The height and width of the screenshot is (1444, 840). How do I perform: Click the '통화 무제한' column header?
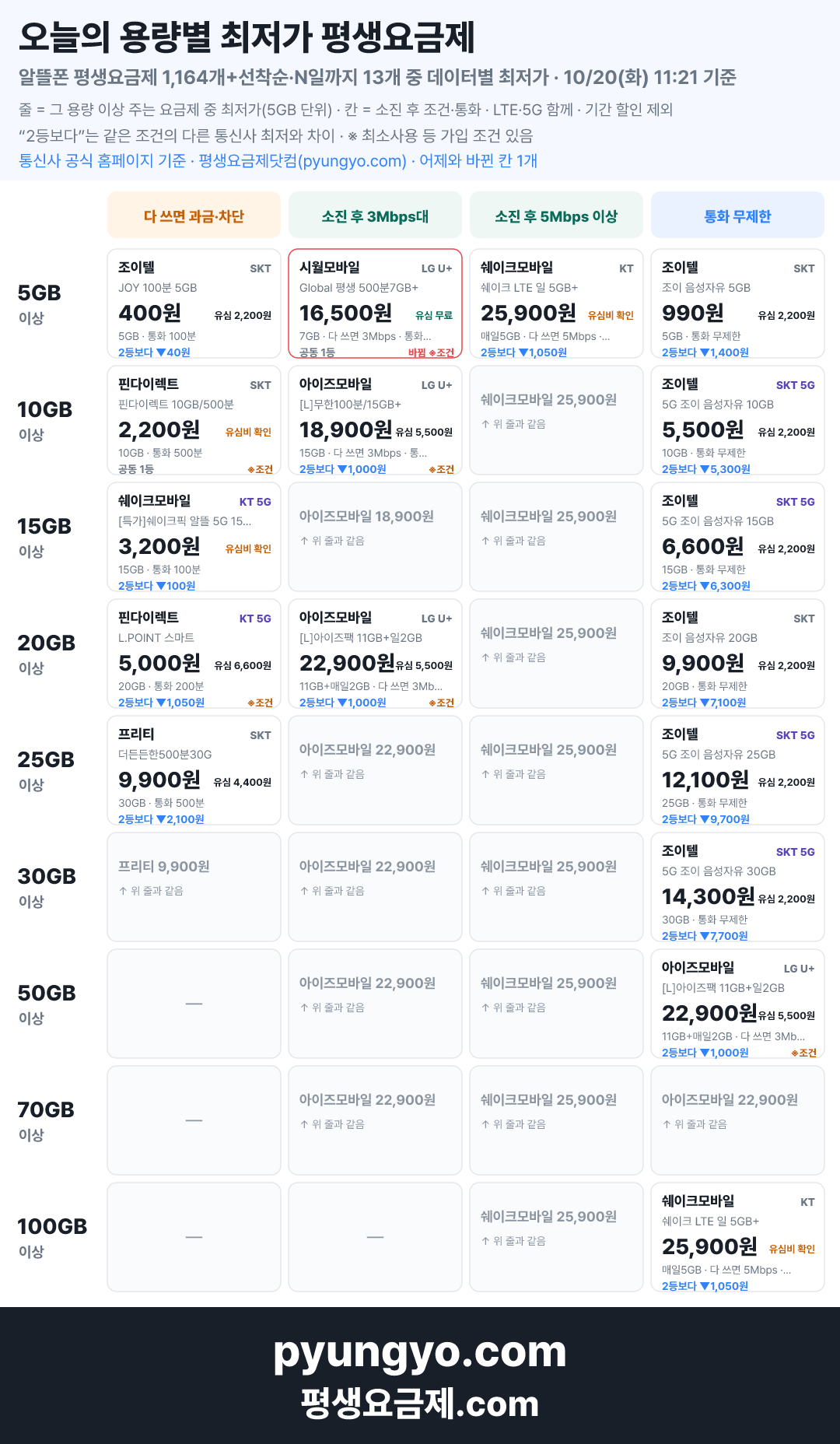click(x=737, y=216)
